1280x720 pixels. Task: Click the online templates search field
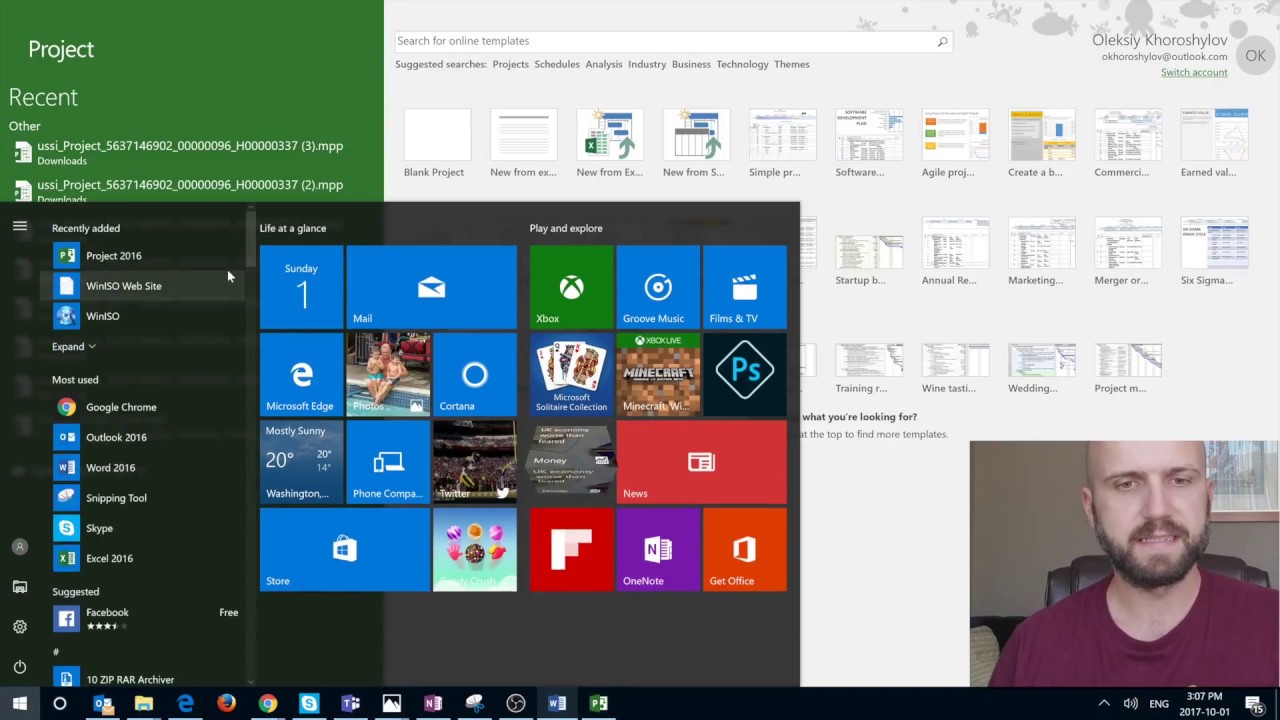[664, 41]
